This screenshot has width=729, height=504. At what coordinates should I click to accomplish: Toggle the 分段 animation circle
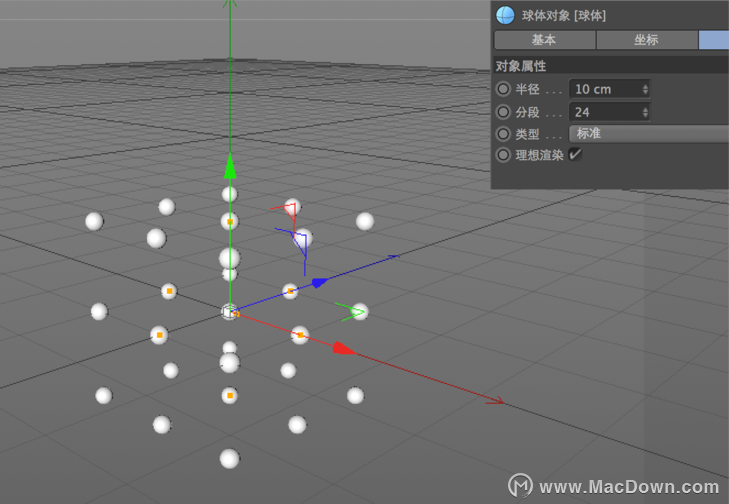[503, 112]
